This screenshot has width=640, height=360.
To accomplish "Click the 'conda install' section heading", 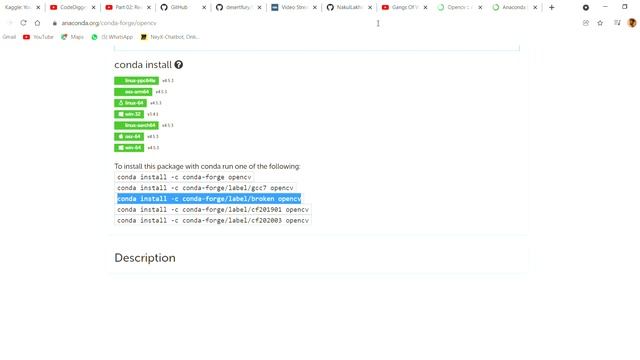I will click(143, 64).
